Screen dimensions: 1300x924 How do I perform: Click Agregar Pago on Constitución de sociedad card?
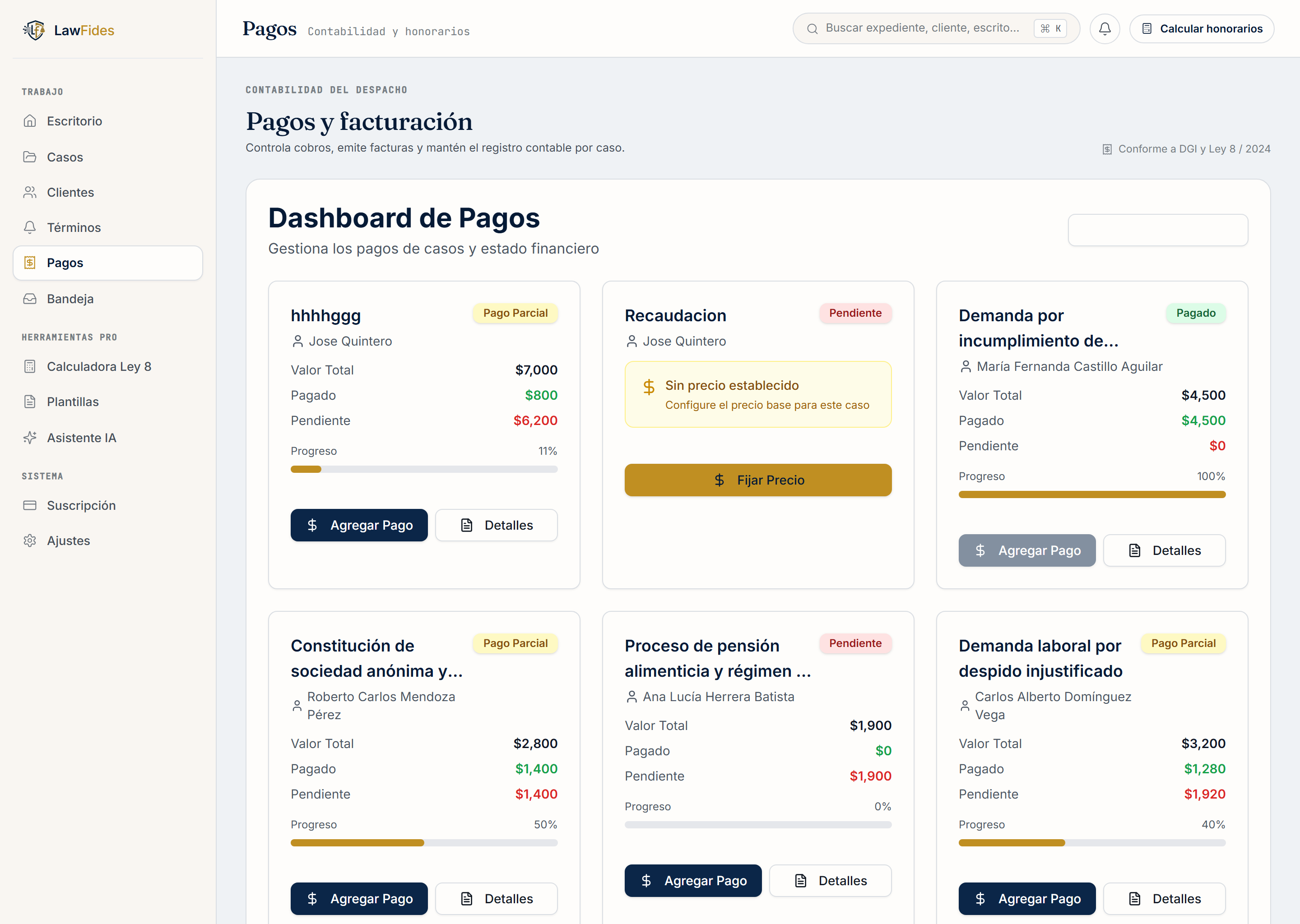(x=359, y=899)
